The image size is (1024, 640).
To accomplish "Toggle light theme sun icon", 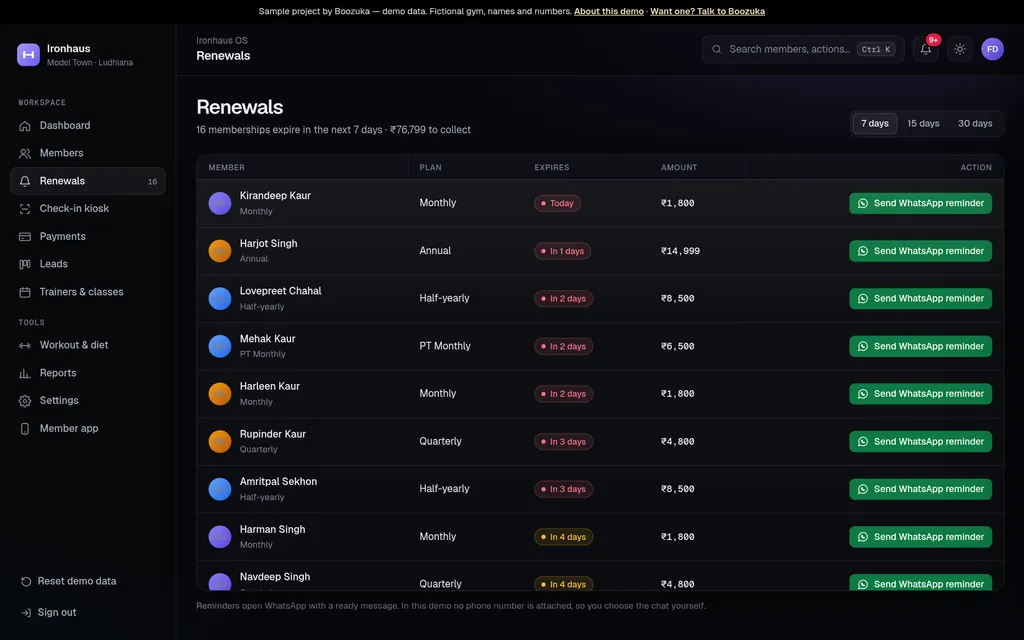I will tap(959, 49).
